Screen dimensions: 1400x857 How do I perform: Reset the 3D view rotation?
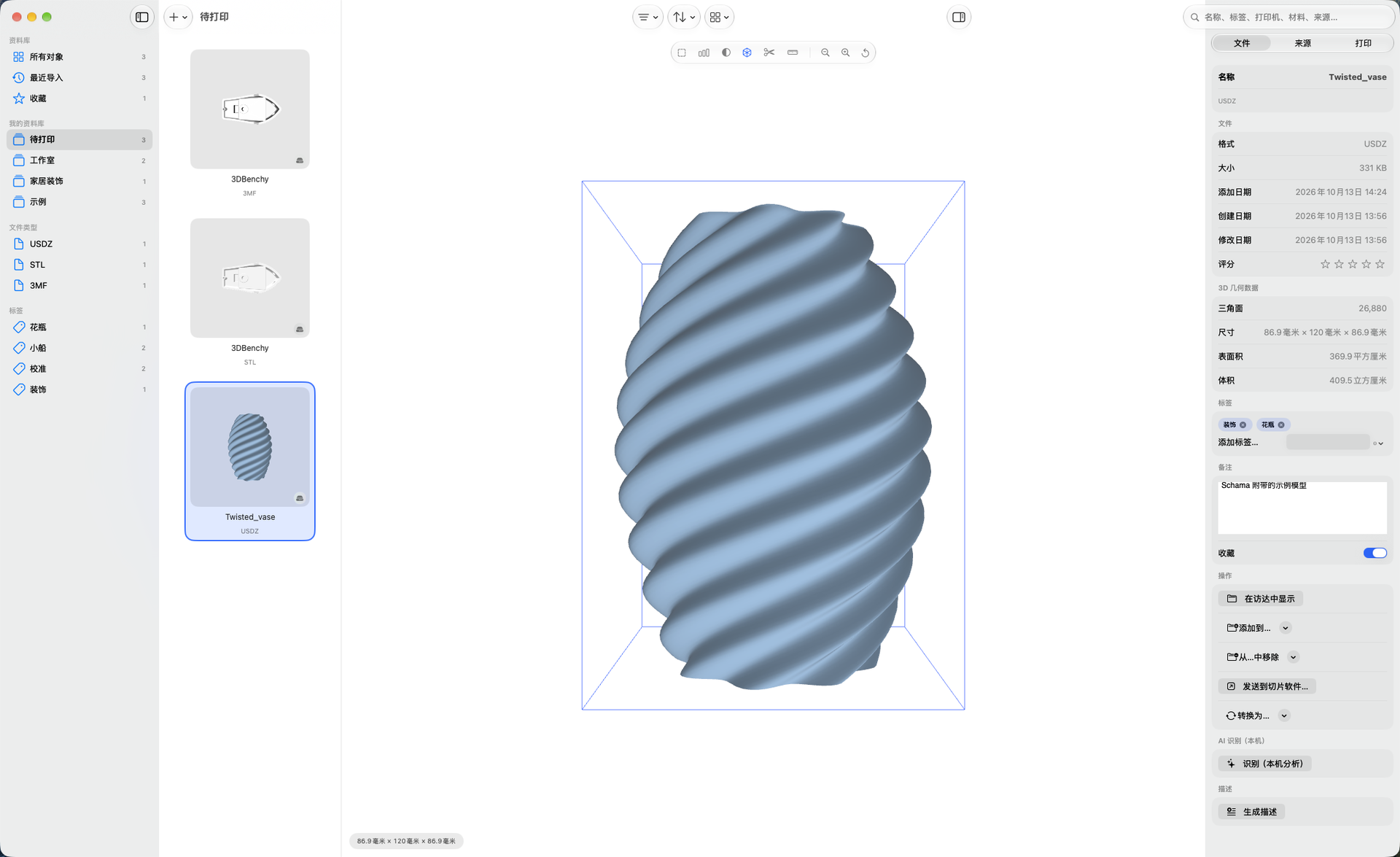click(866, 53)
